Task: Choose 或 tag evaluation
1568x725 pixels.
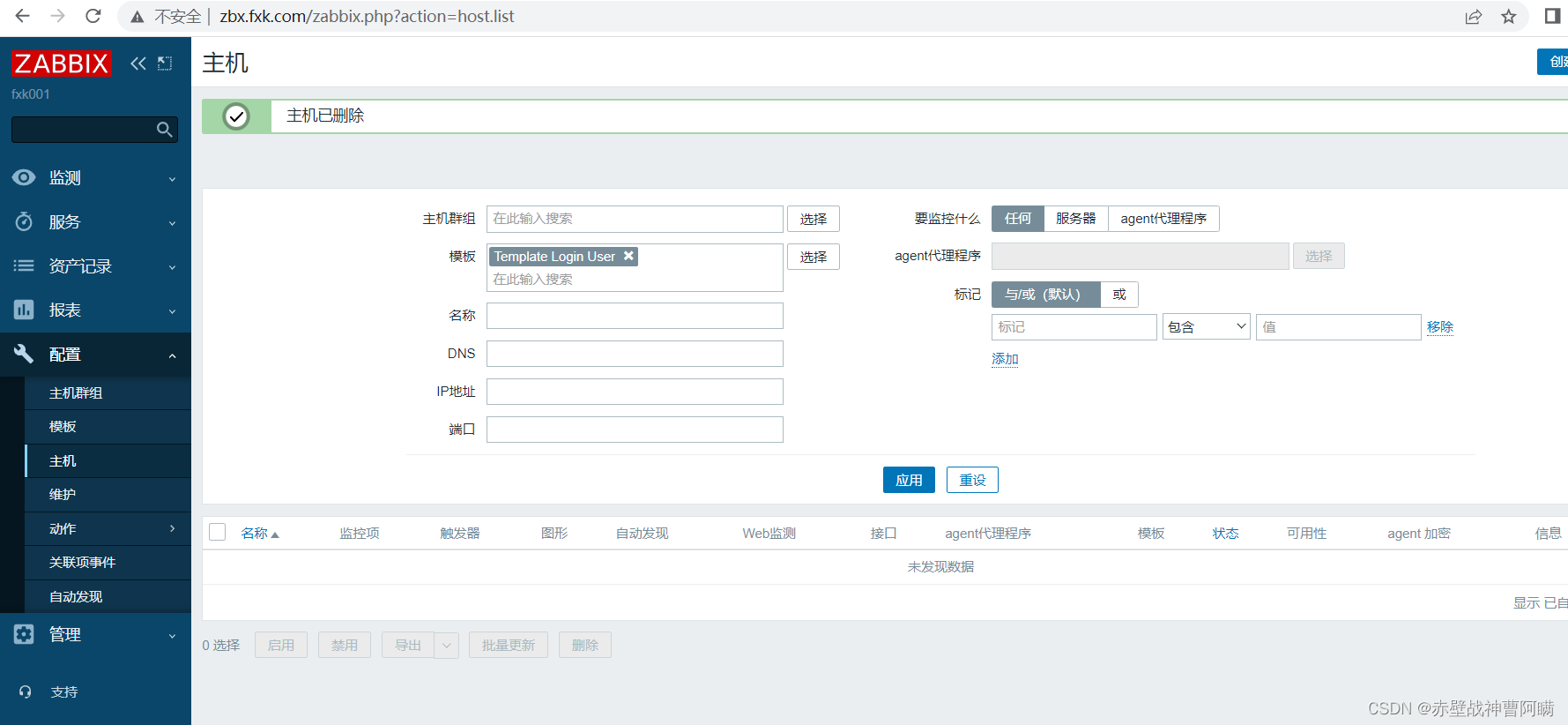Action: click(x=1119, y=295)
